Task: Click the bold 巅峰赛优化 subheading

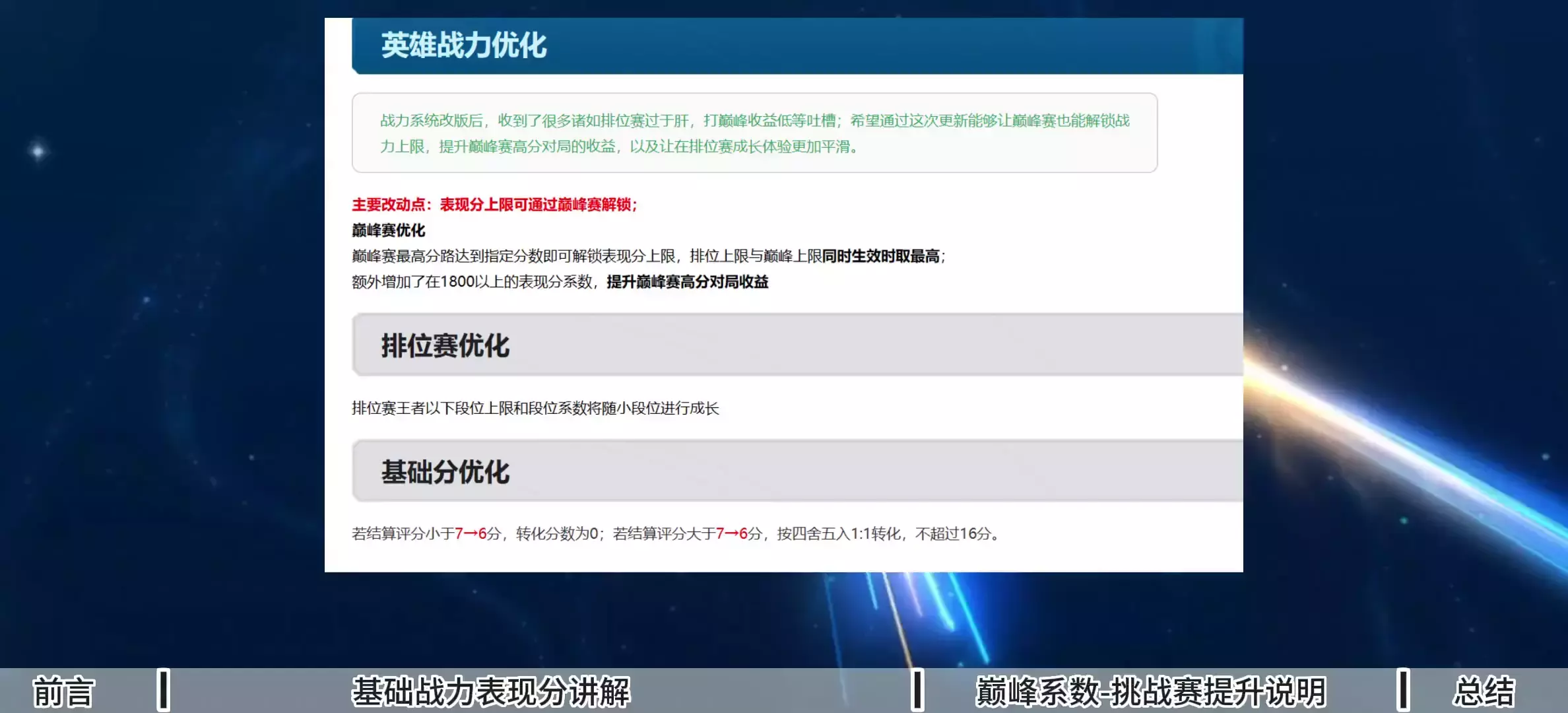Action: click(x=388, y=230)
